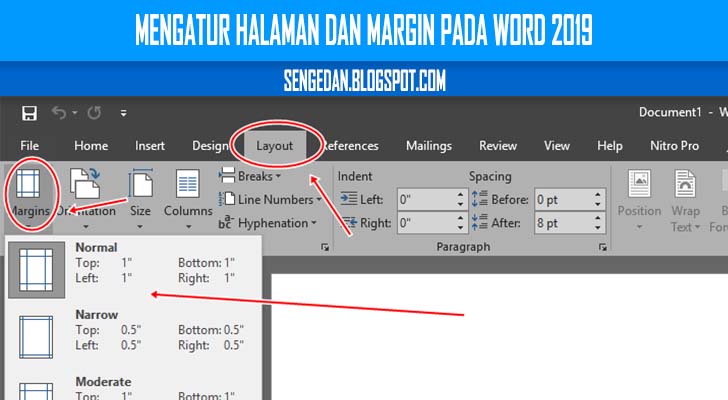Click the Margins button icon

click(x=28, y=184)
